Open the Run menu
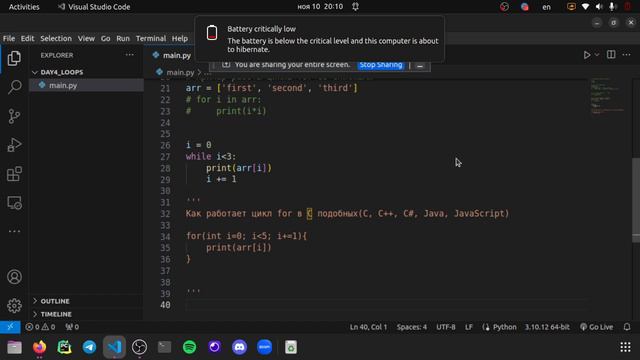Screen dimensions: 640x360 pyautogui.click(x=122, y=38)
